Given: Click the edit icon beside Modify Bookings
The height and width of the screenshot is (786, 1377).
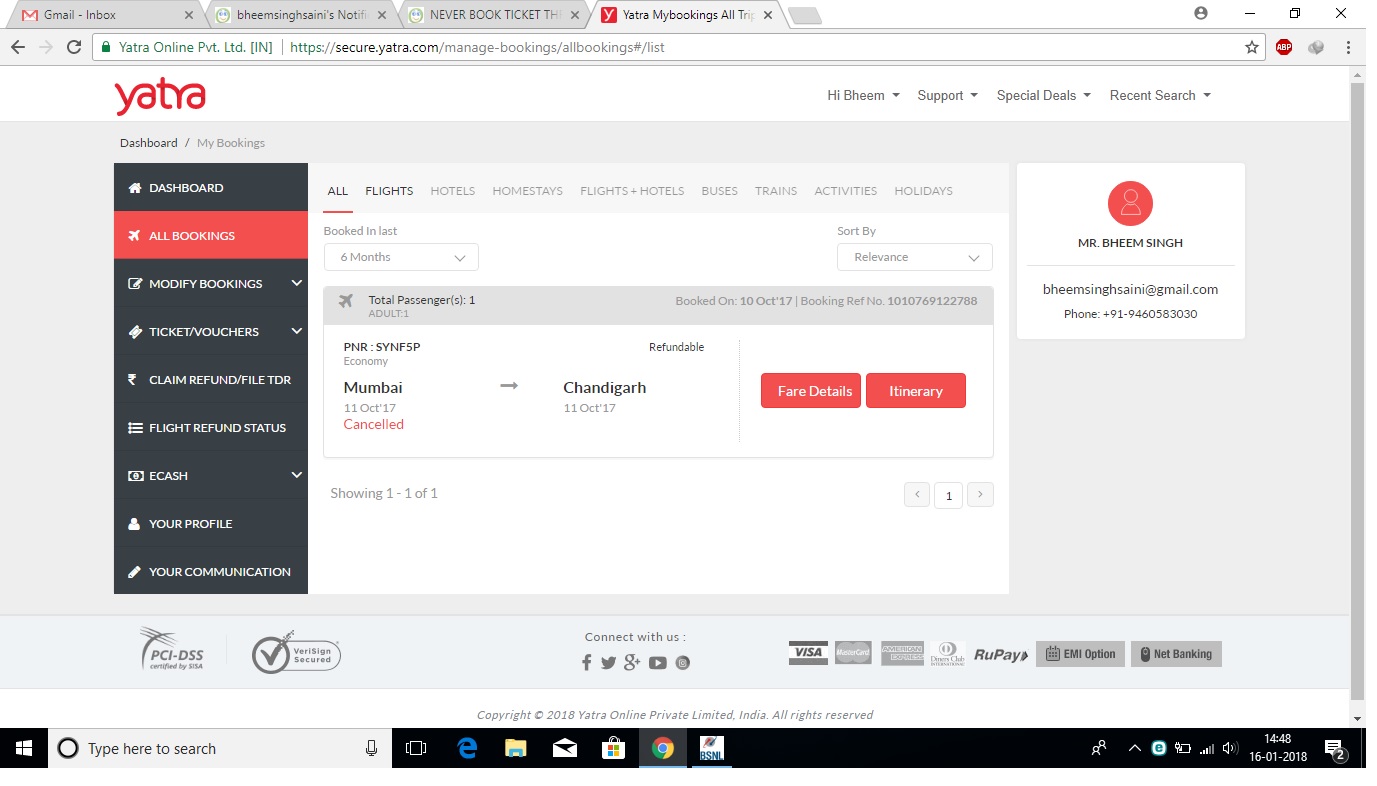Looking at the screenshot, I should pyautogui.click(x=135, y=284).
